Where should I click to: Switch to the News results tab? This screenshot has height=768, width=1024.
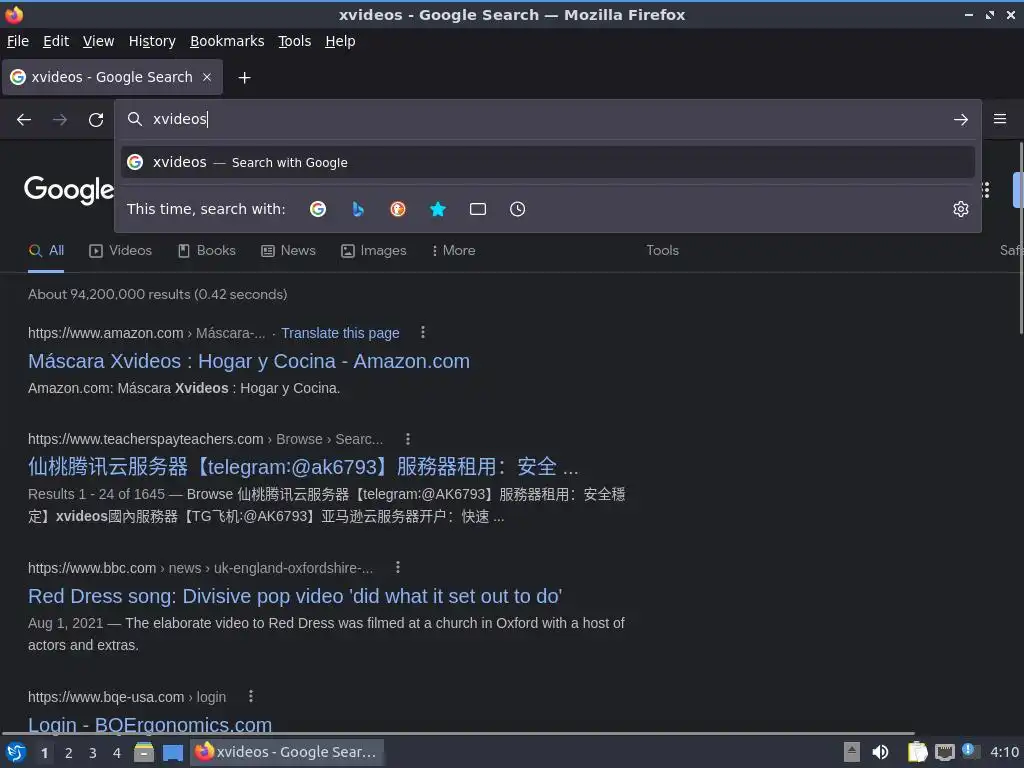[288, 251]
